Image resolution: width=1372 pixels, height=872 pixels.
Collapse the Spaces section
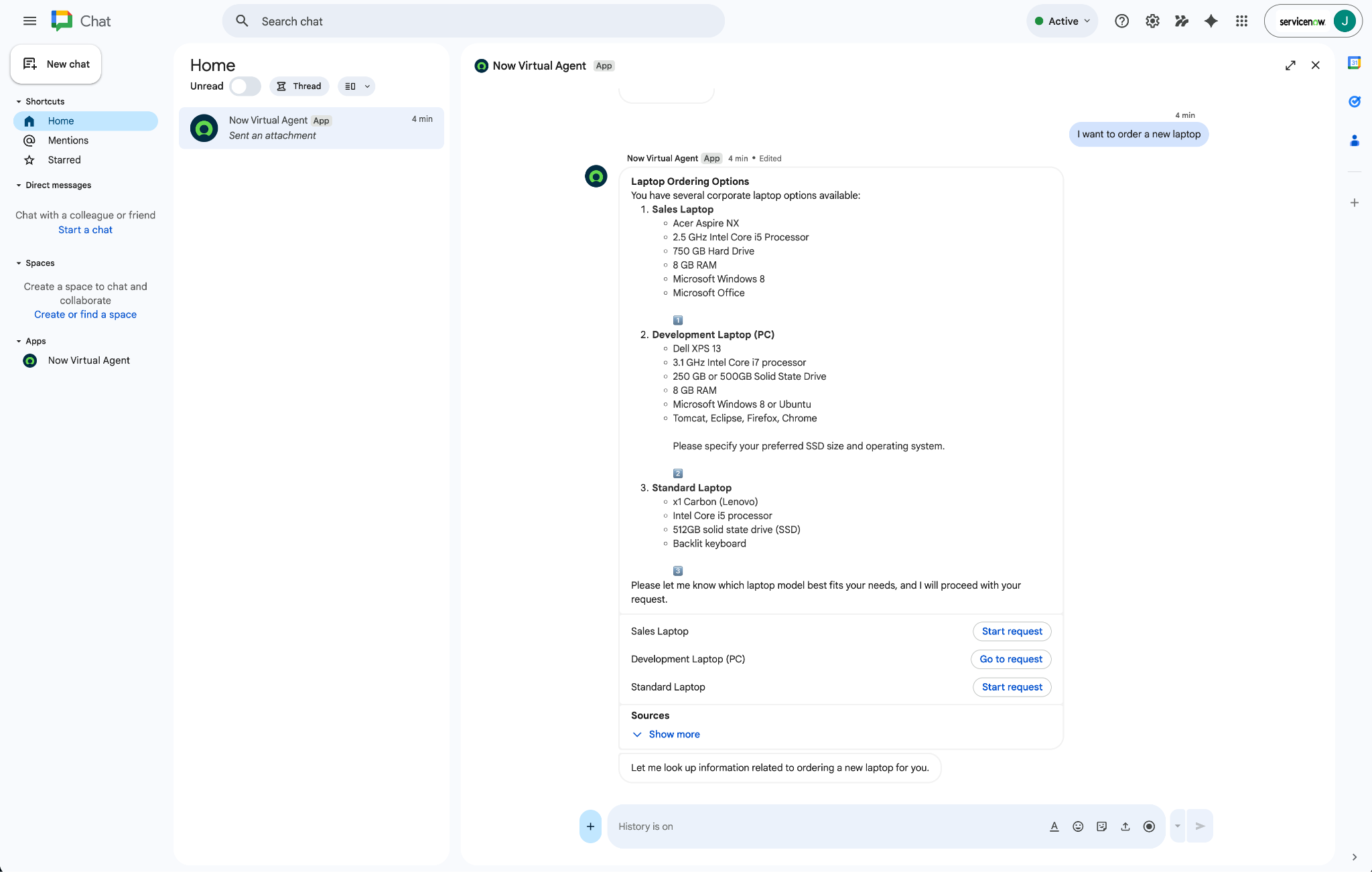point(19,263)
